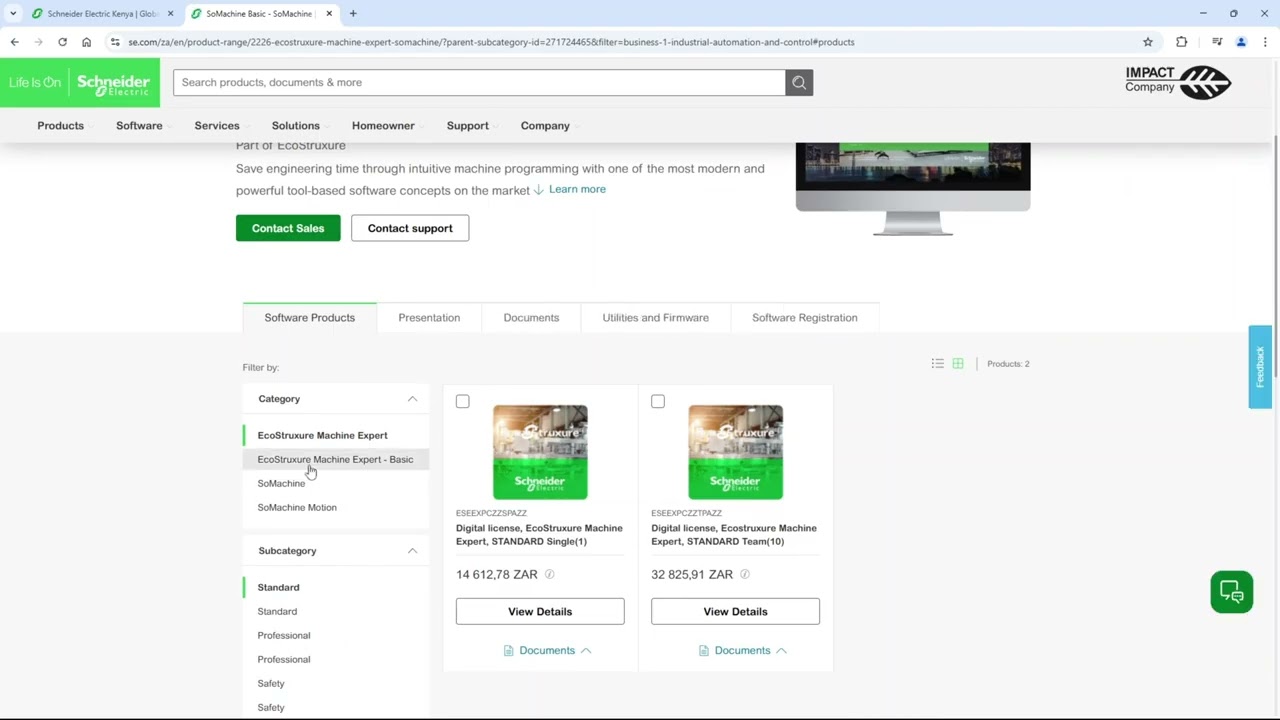The width and height of the screenshot is (1280, 720).
Task: Open Digital license STANDARD Team(10) title
Action: coord(734,535)
